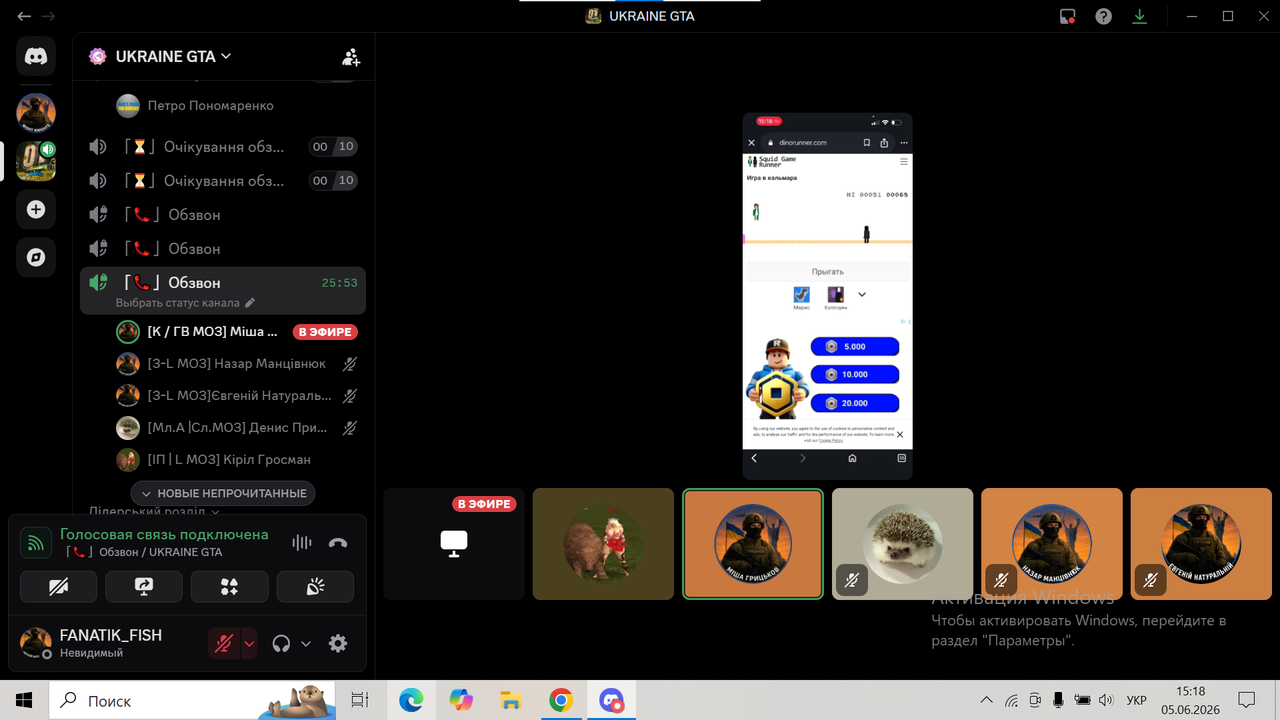Select the Назар Манцівнюк video tile
1280x720 pixels.
pyautogui.click(x=1052, y=544)
